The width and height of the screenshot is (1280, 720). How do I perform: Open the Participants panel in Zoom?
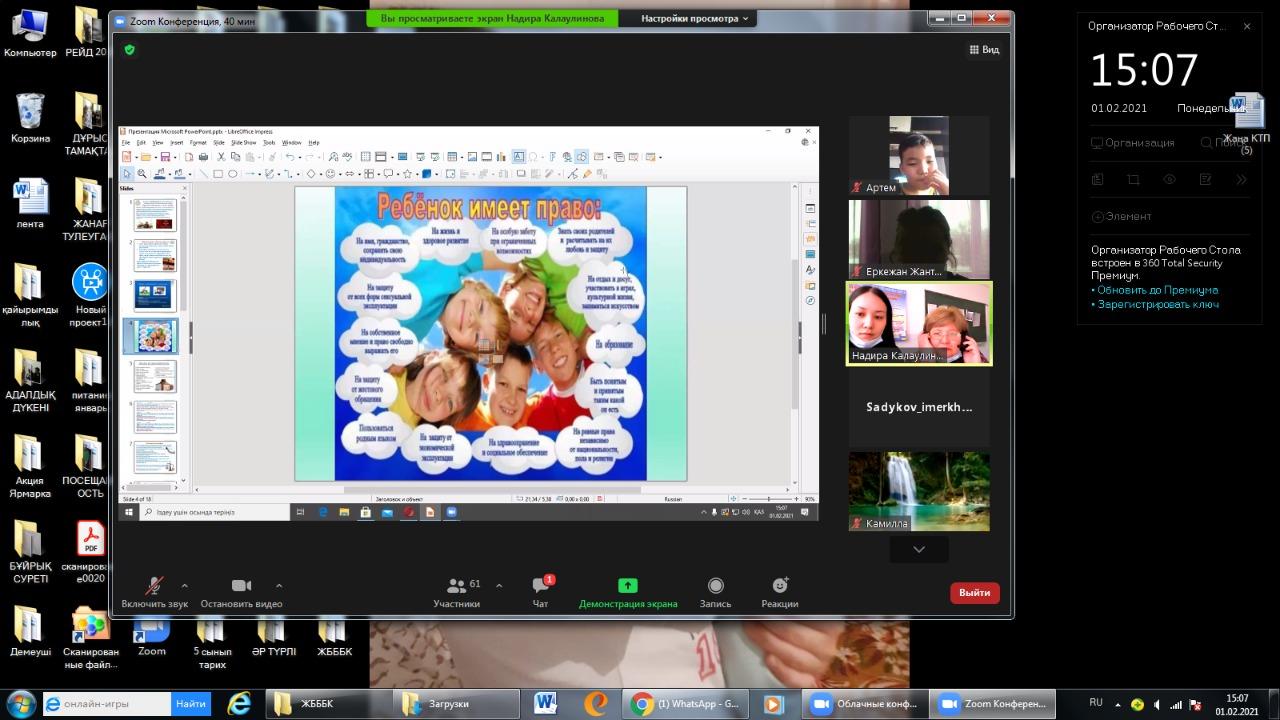click(x=456, y=592)
